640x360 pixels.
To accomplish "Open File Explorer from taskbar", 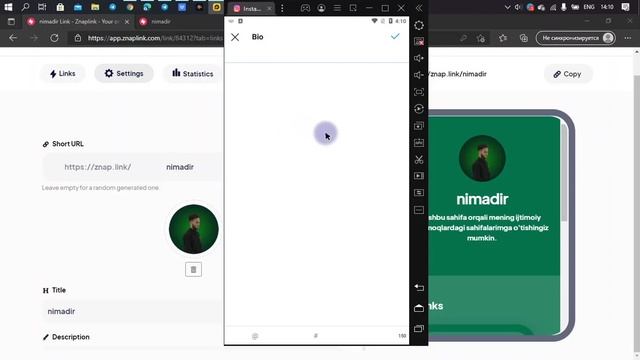I will tap(95, 7).
